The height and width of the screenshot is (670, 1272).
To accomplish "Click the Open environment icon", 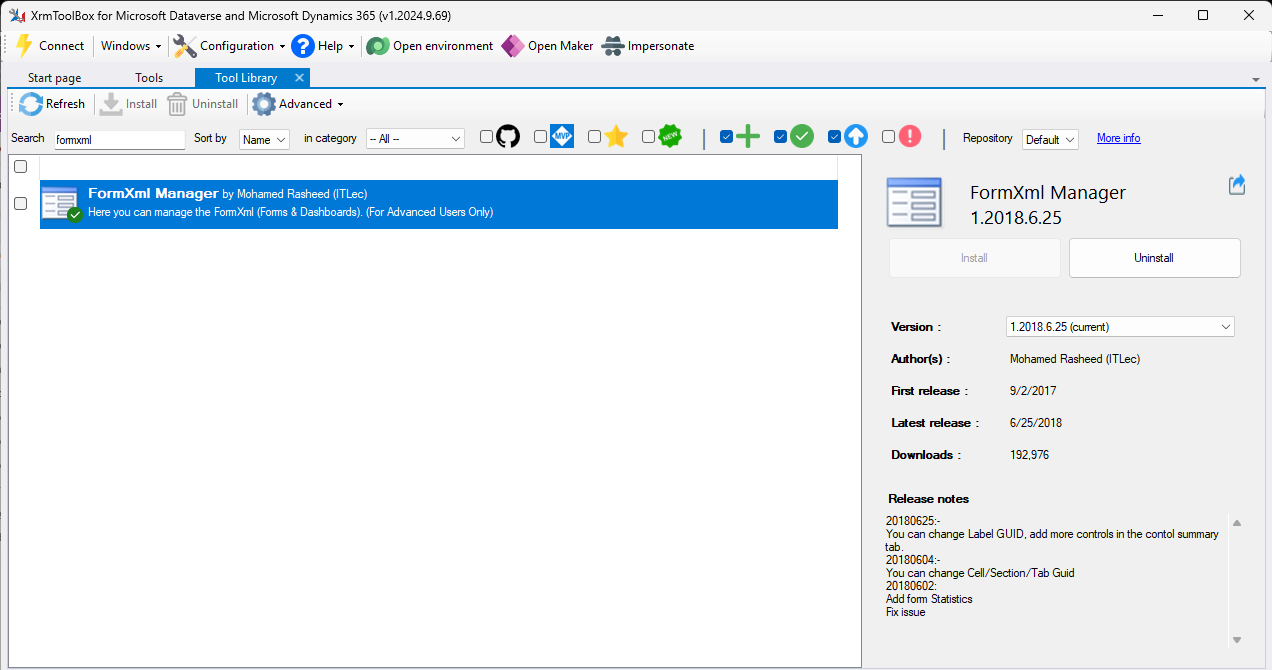I will [377, 46].
